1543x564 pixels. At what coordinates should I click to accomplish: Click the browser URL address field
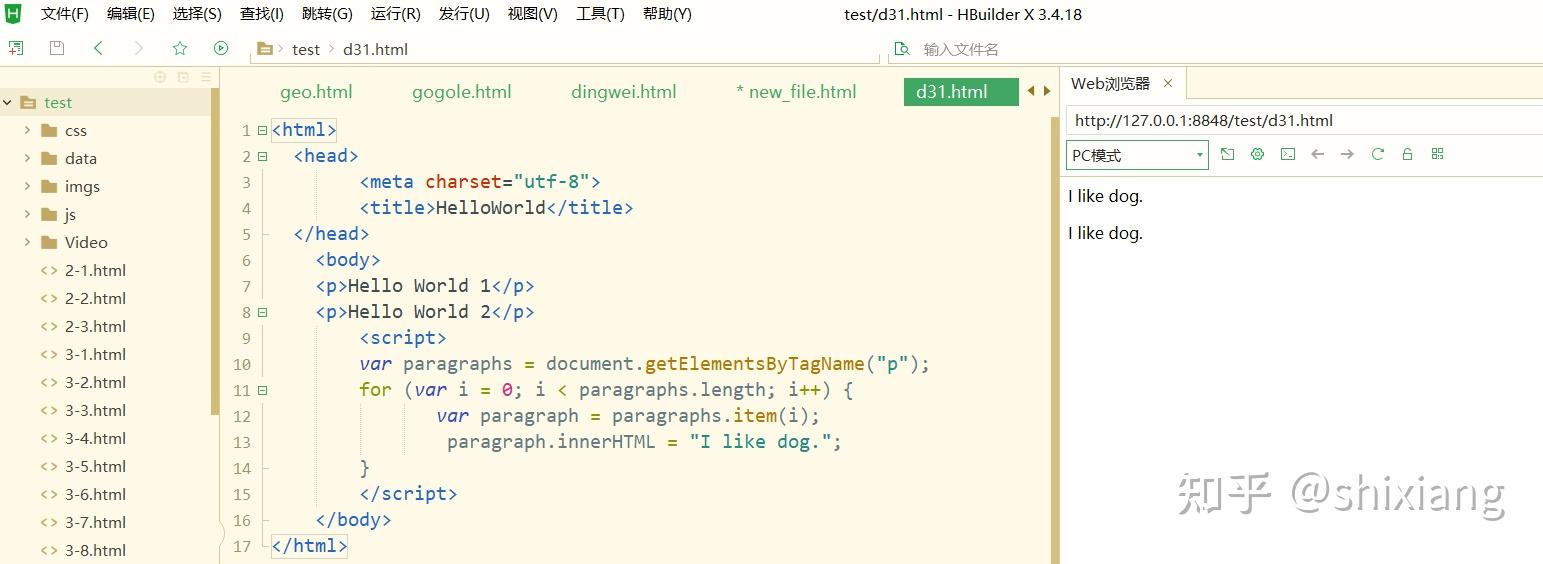click(1305, 120)
